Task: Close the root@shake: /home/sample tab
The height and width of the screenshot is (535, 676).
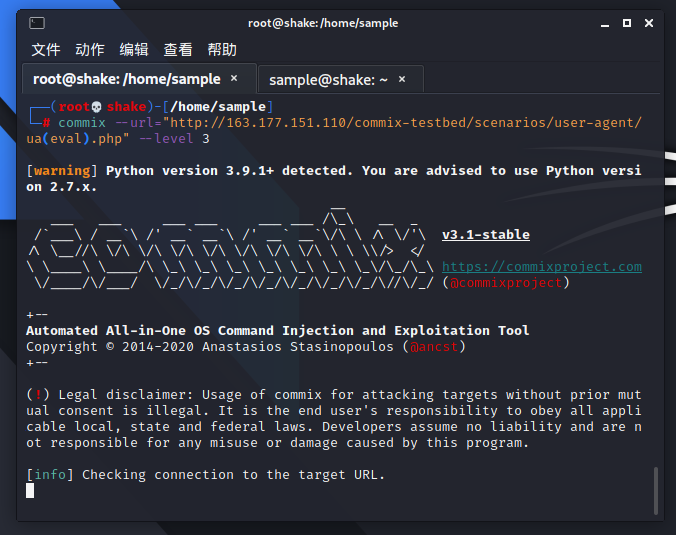Action: coord(234,78)
